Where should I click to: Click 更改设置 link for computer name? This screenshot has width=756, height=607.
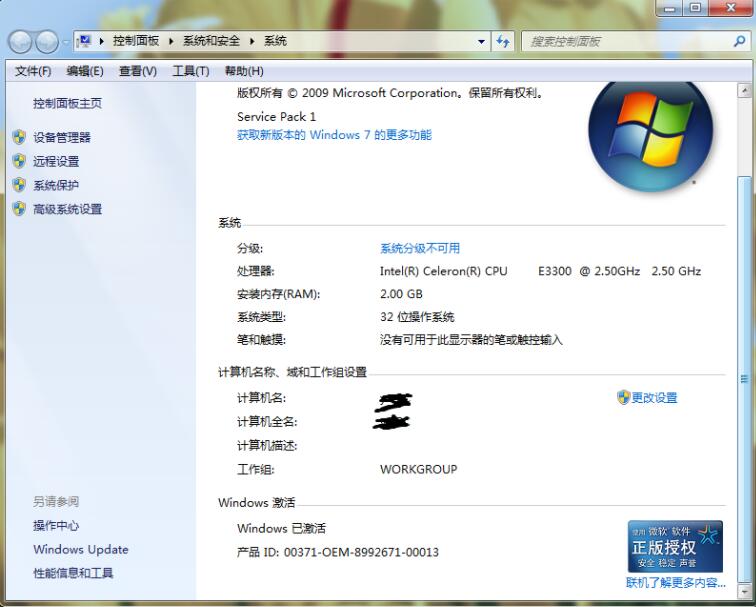point(654,398)
